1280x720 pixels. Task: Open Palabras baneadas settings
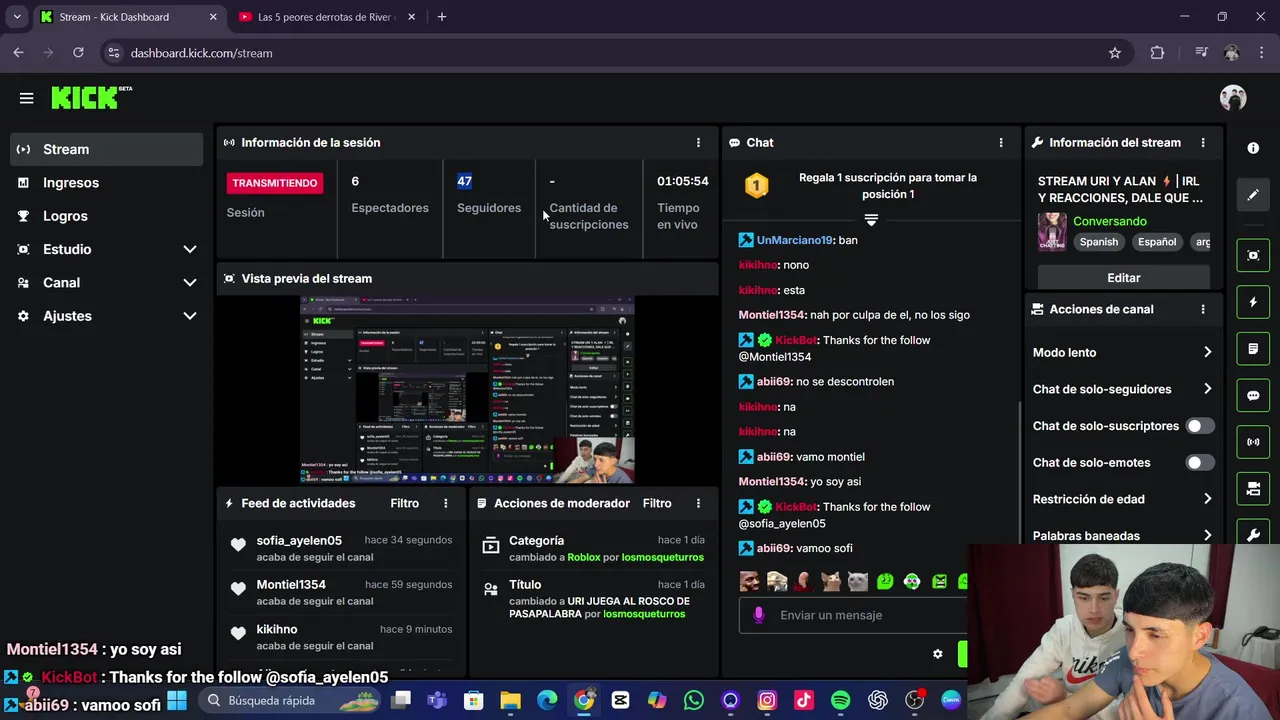click(x=1122, y=536)
